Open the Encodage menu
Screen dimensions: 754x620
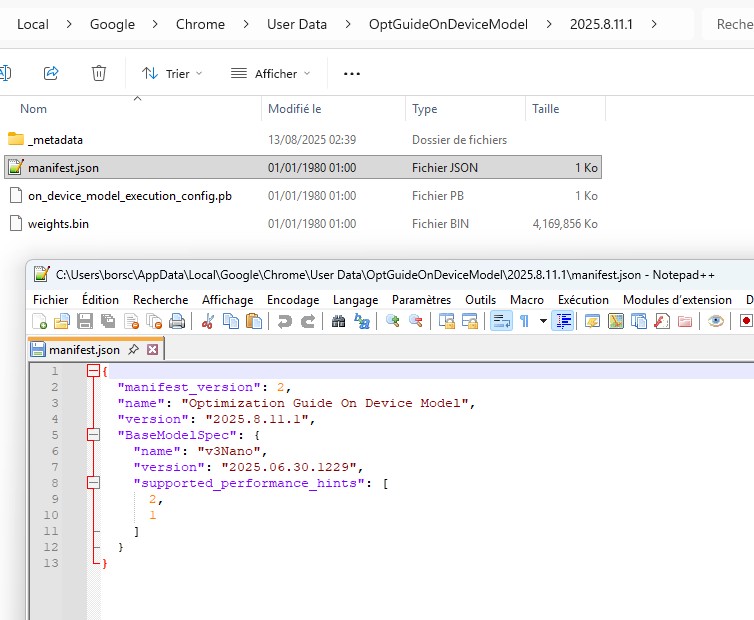point(293,300)
